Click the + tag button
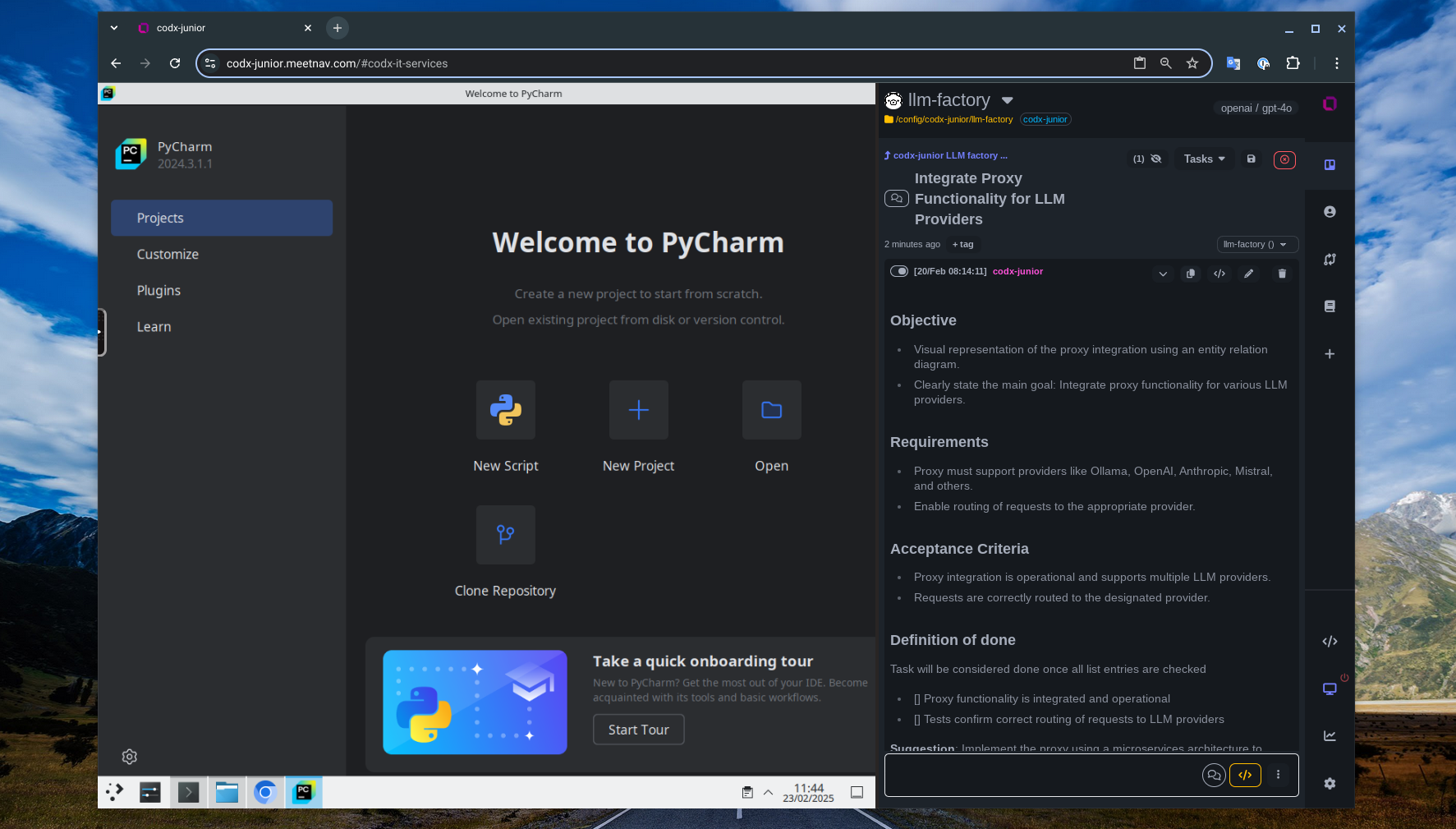 click(x=962, y=244)
